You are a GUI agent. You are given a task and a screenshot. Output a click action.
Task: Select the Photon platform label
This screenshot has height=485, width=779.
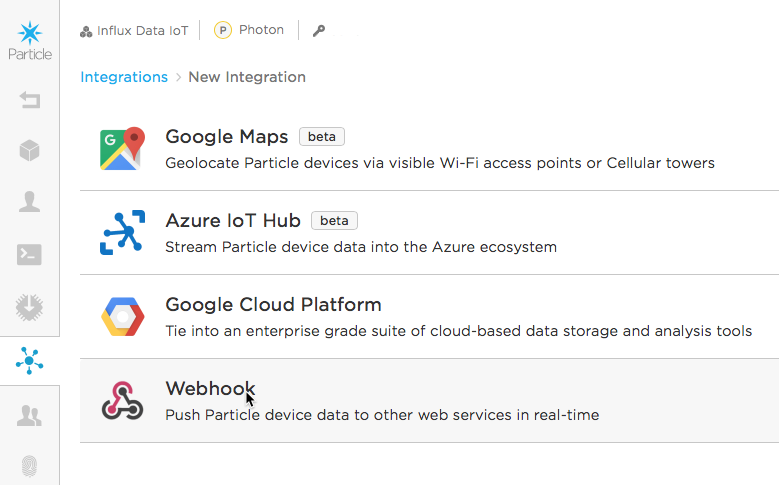click(249, 30)
